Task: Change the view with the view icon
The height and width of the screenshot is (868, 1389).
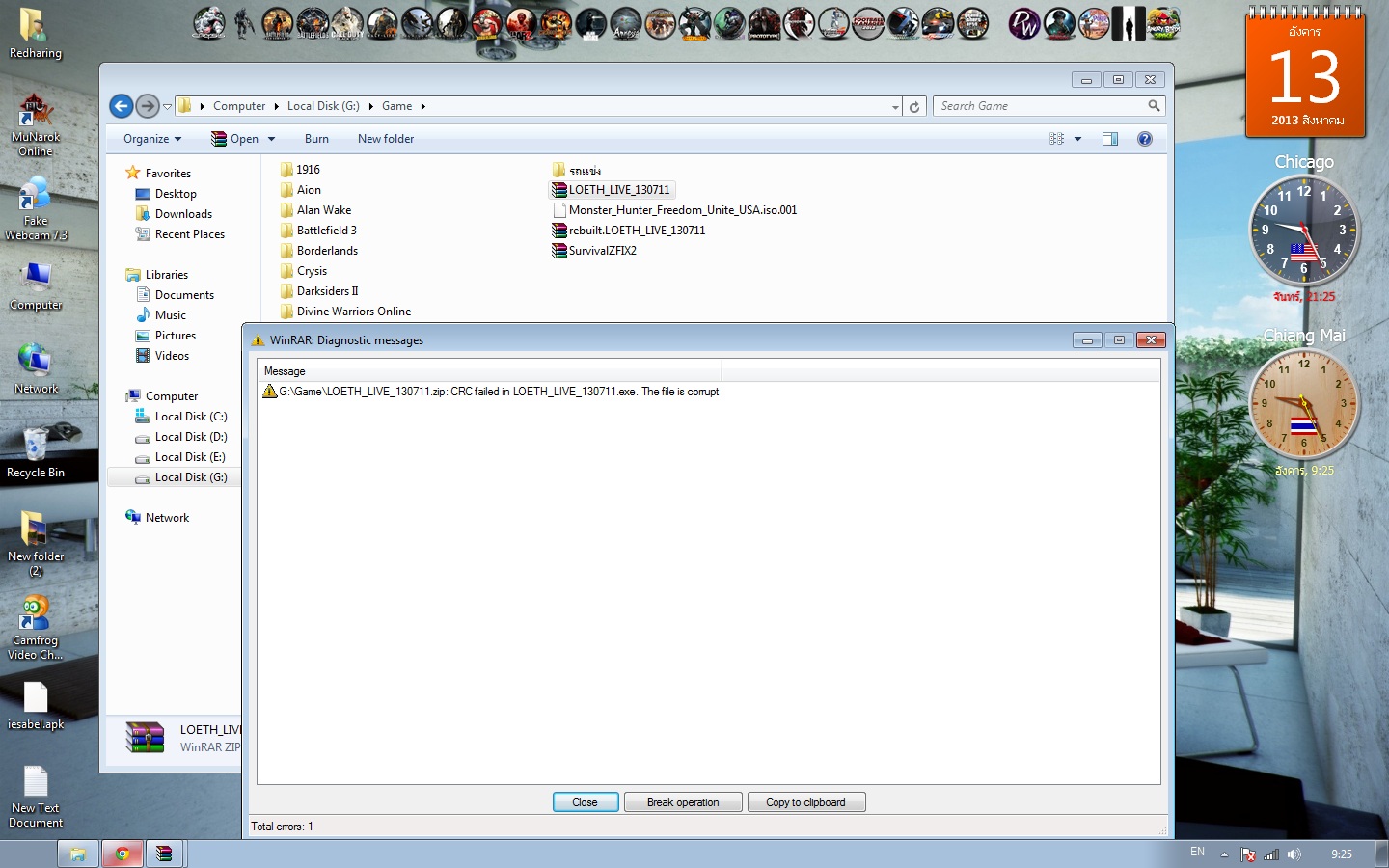Action: point(1057,139)
